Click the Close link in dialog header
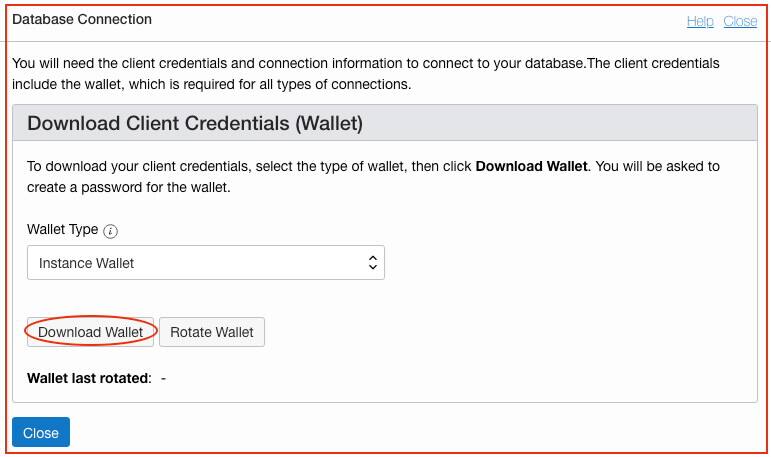 click(x=740, y=21)
